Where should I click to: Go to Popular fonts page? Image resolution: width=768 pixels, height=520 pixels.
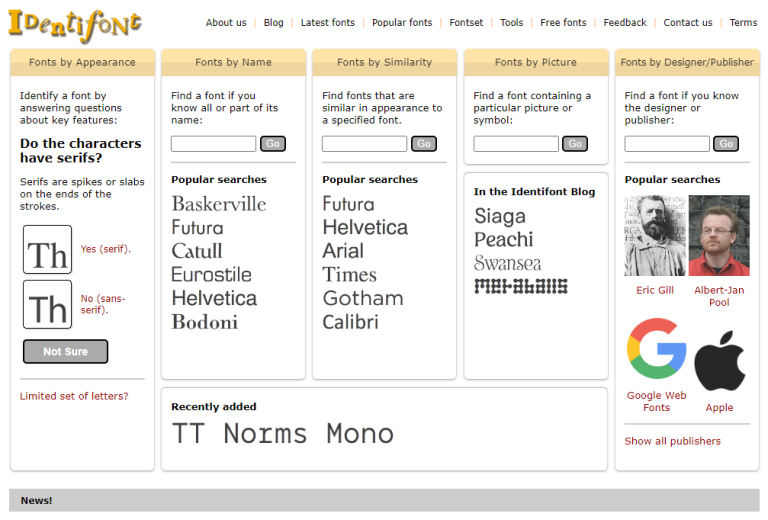[402, 23]
